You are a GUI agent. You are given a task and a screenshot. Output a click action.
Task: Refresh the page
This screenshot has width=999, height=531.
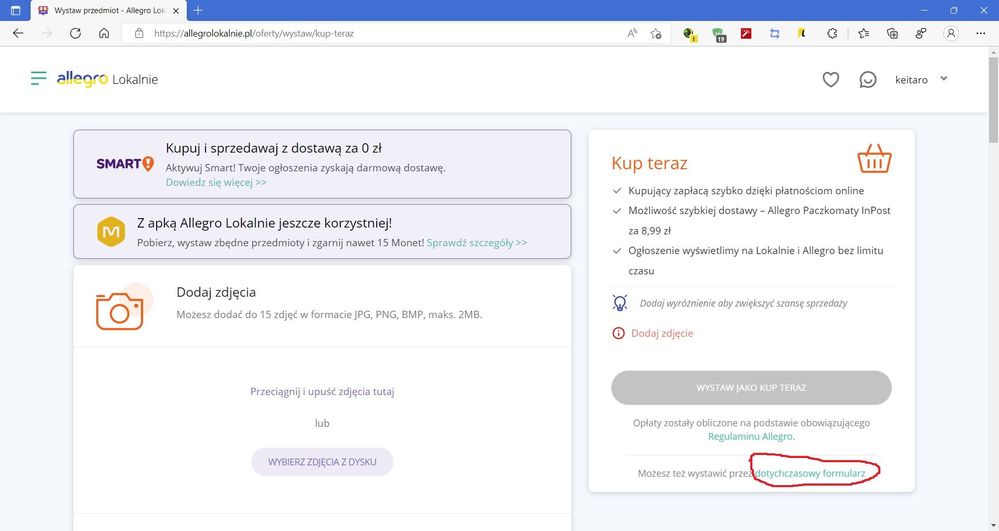pyautogui.click(x=75, y=33)
